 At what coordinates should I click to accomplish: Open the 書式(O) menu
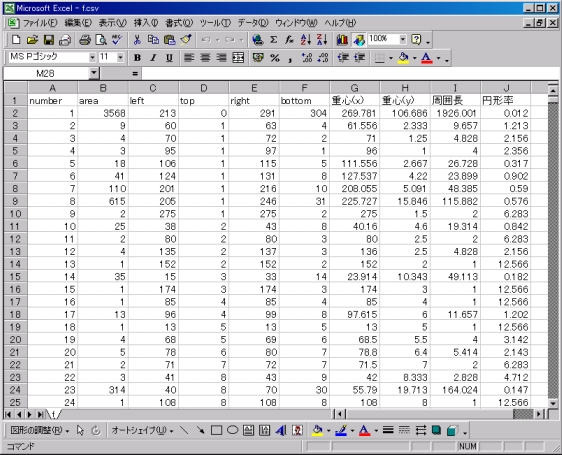(x=179, y=23)
